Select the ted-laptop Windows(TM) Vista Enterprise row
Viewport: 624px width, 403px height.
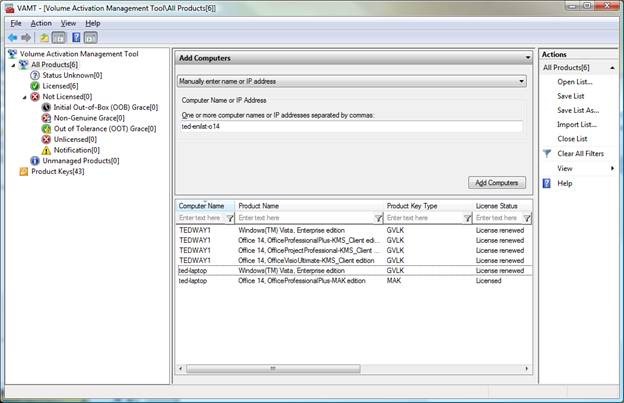pyautogui.click(x=354, y=271)
